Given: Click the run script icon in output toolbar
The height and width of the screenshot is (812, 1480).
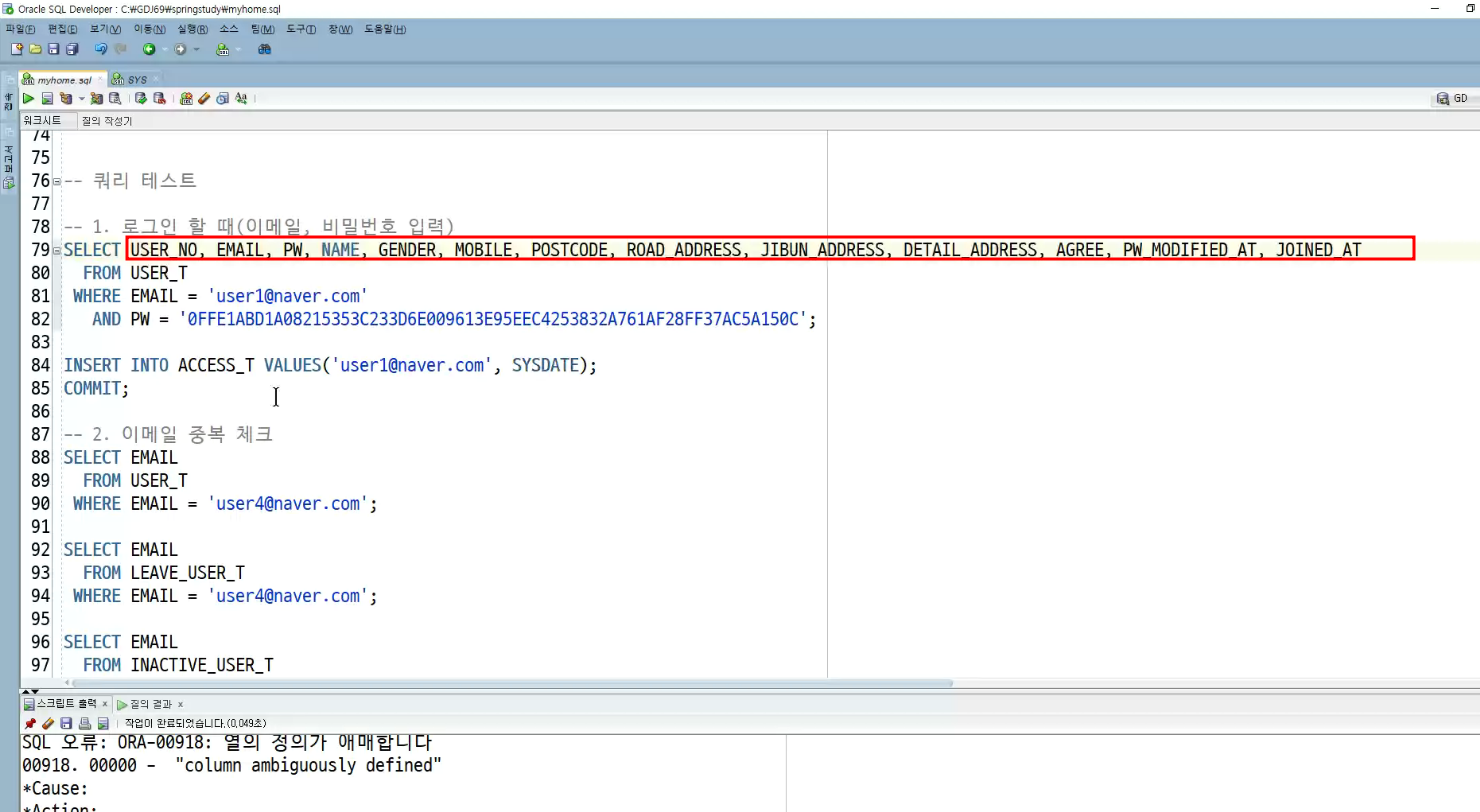Looking at the screenshot, I should point(102,723).
